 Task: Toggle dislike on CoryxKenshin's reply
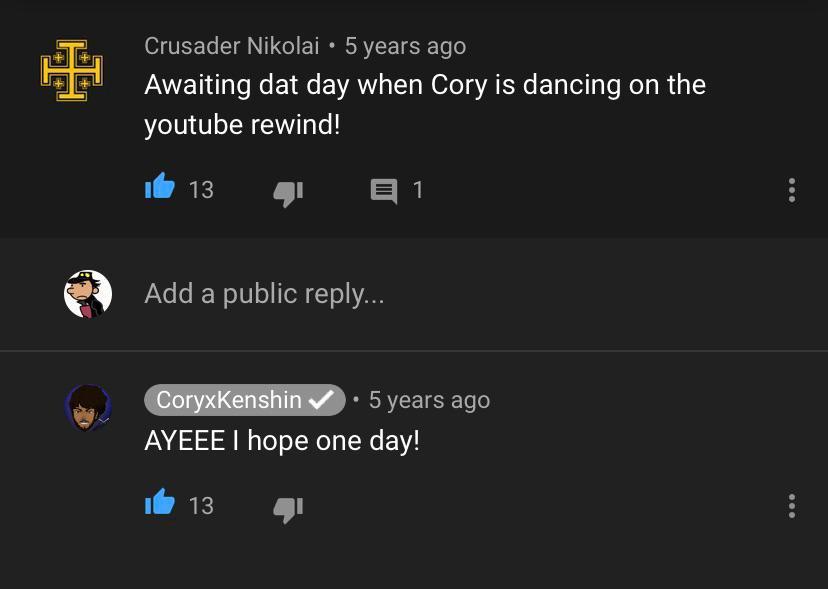tap(288, 508)
